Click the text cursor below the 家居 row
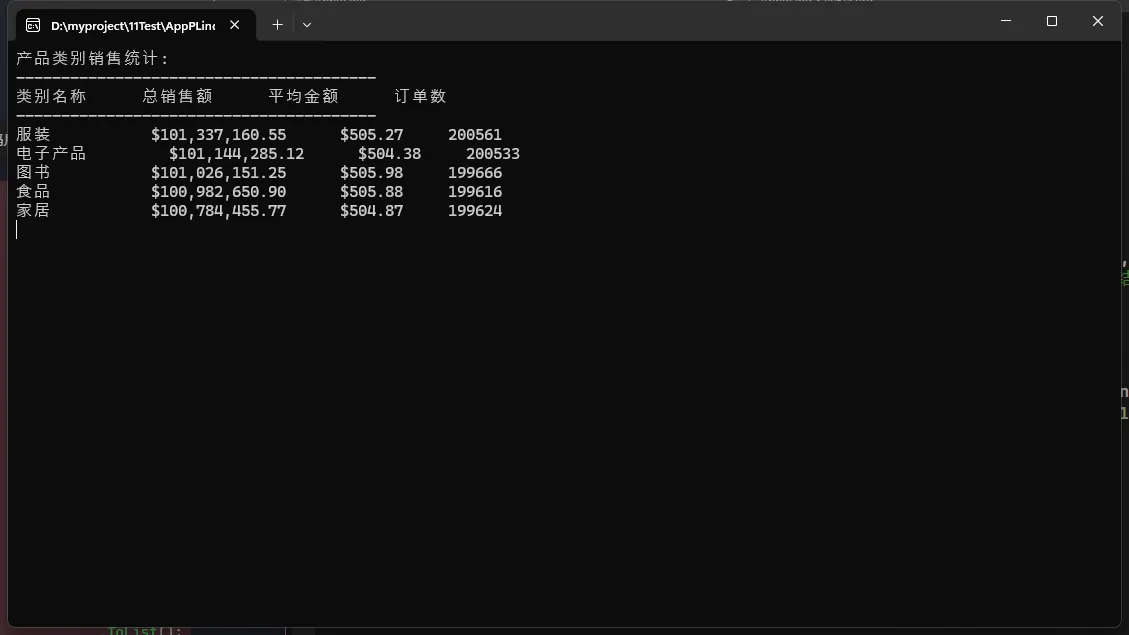Viewport: 1129px width, 635px height. (x=17, y=230)
